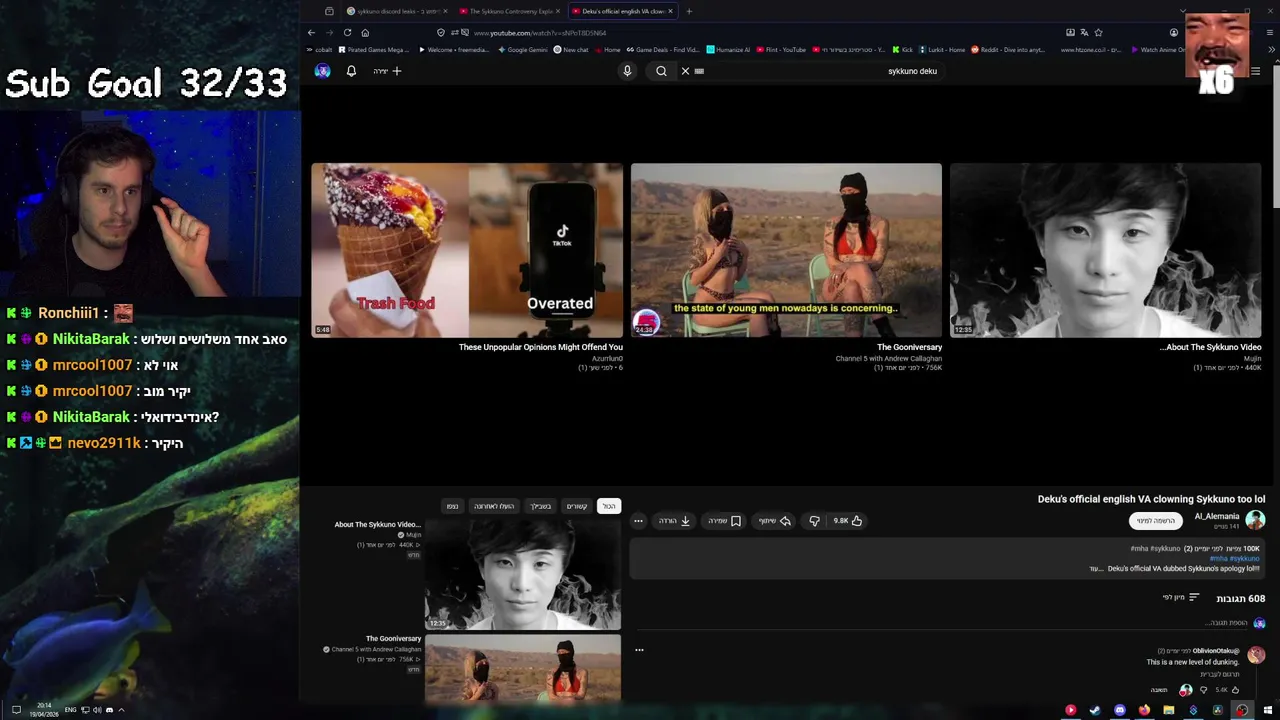Click the YouTube search magnifier icon

coord(661,71)
